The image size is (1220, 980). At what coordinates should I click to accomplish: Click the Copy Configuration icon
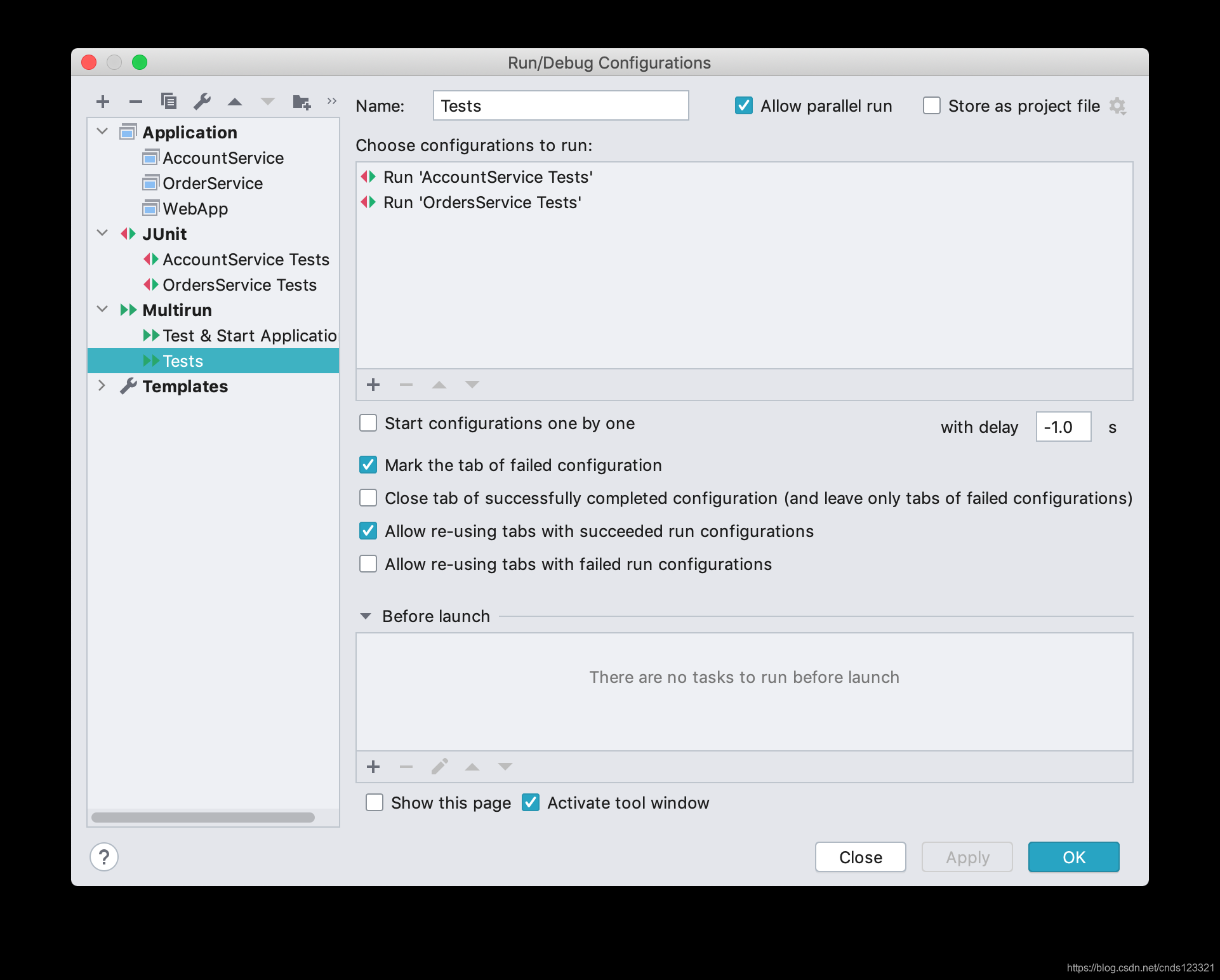pyautogui.click(x=169, y=102)
